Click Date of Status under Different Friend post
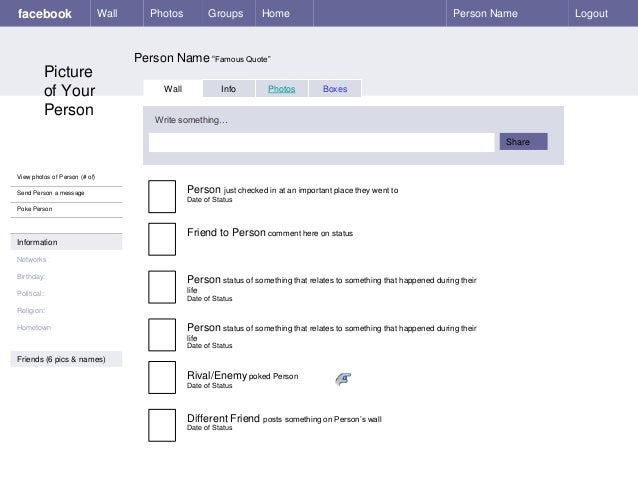 [210, 428]
